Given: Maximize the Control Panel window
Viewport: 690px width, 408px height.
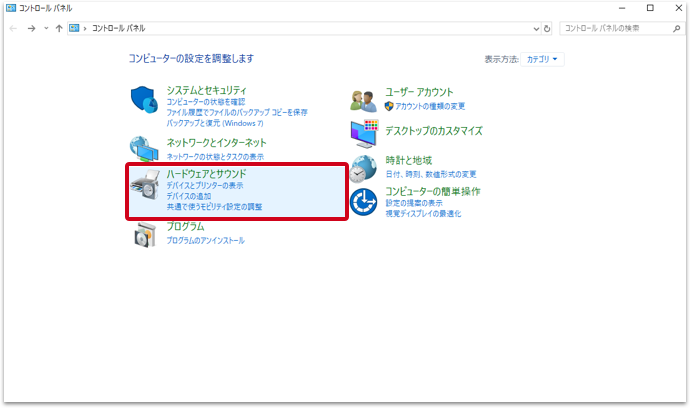Looking at the screenshot, I should 650,8.
